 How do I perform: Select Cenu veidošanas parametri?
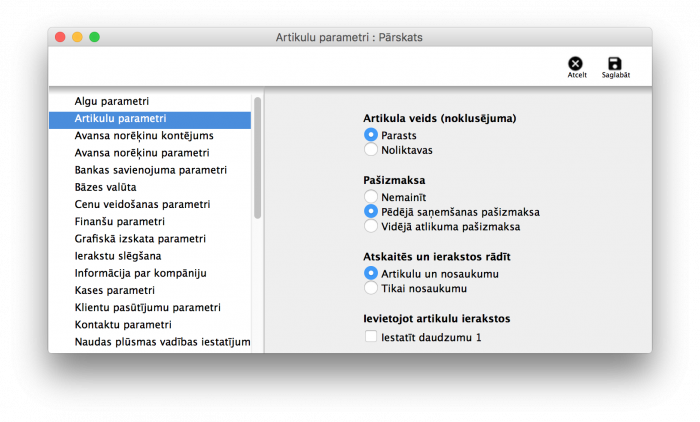pyautogui.click(x=142, y=204)
